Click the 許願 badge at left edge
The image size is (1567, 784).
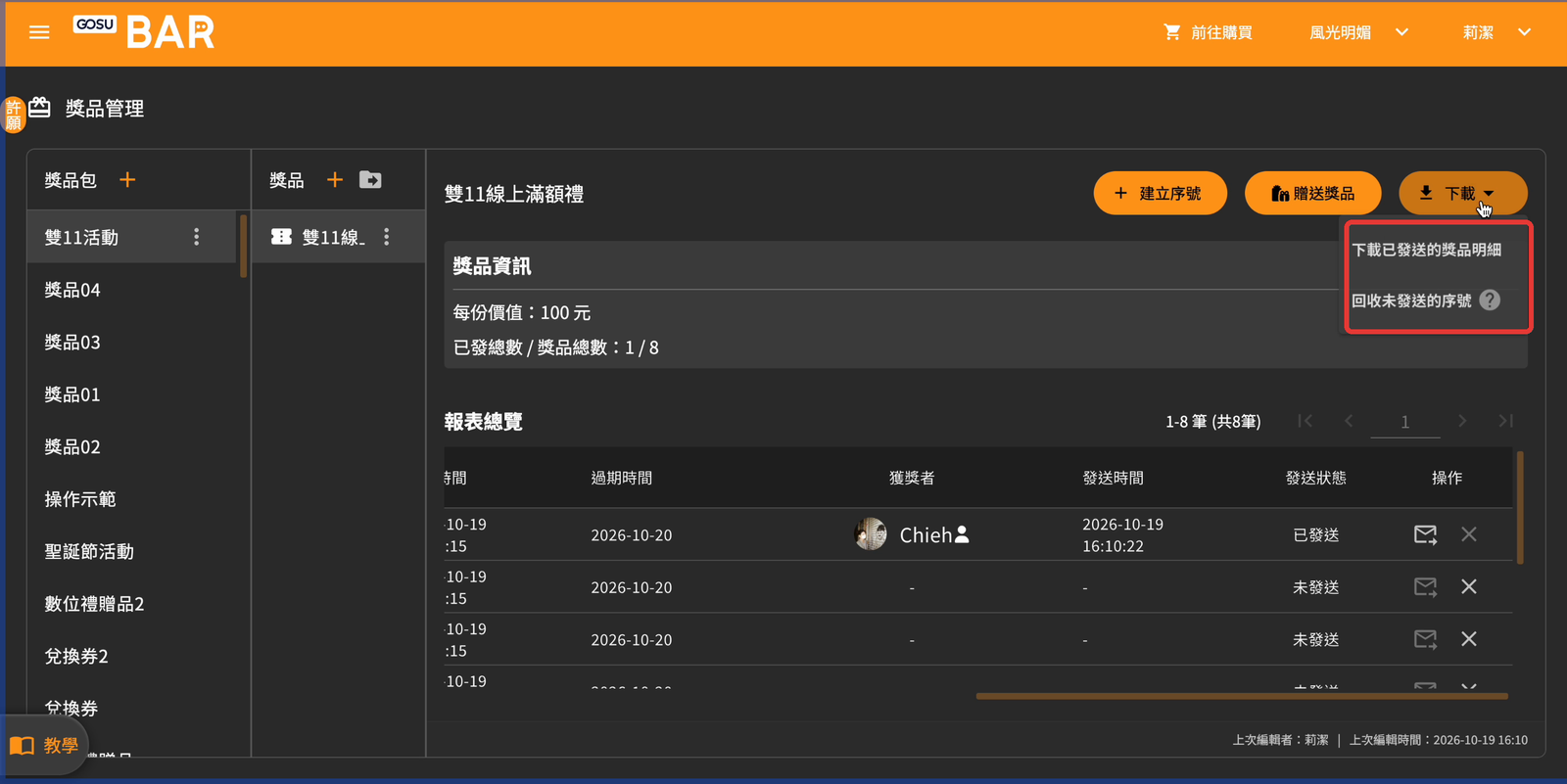tap(13, 115)
